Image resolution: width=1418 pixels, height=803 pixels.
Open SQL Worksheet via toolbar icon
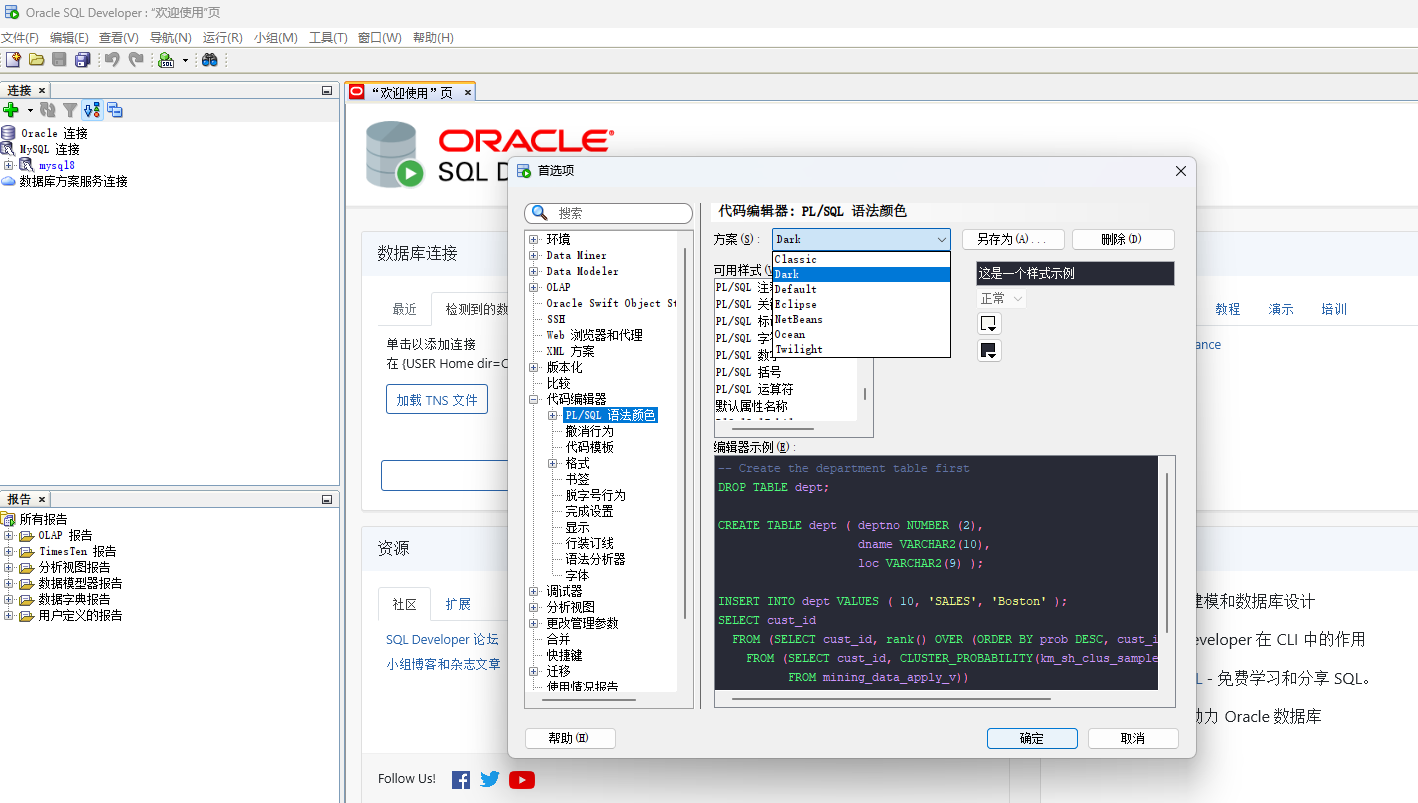[166, 60]
